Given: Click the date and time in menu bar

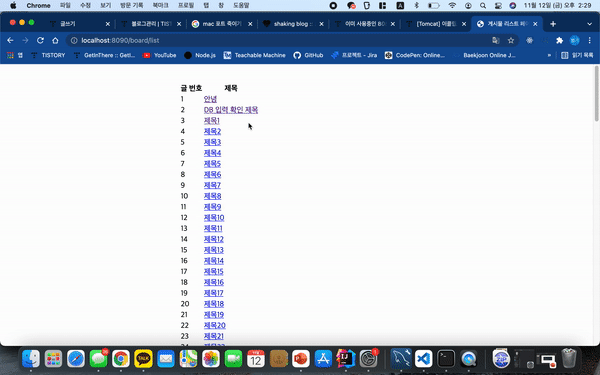Looking at the screenshot, I should (557, 5).
